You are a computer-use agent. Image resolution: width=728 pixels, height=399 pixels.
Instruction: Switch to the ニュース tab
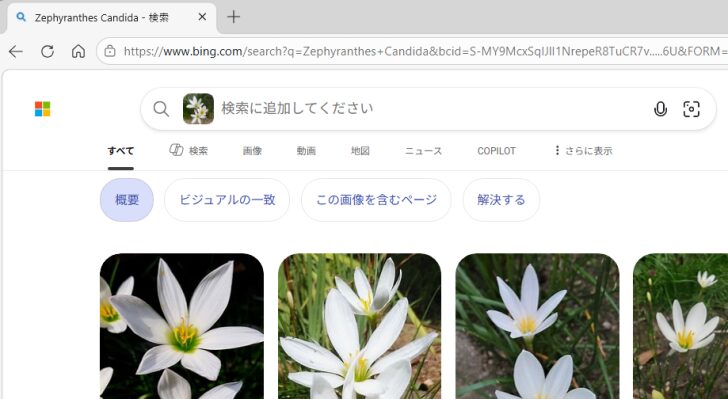pyautogui.click(x=423, y=151)
